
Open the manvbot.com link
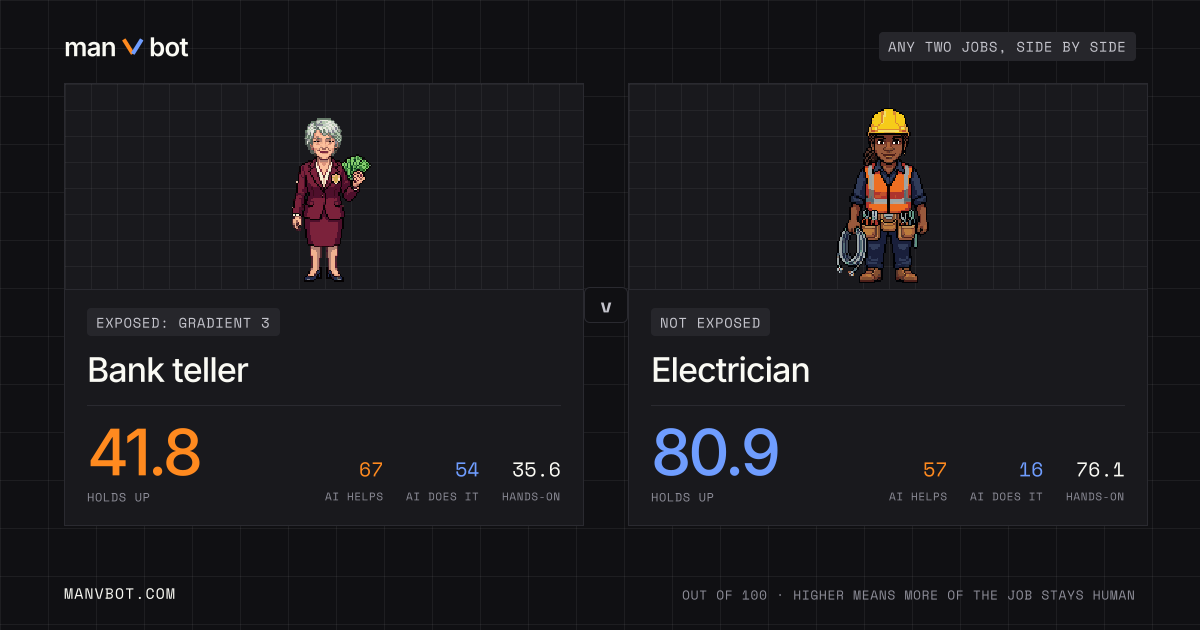[120, 594]
